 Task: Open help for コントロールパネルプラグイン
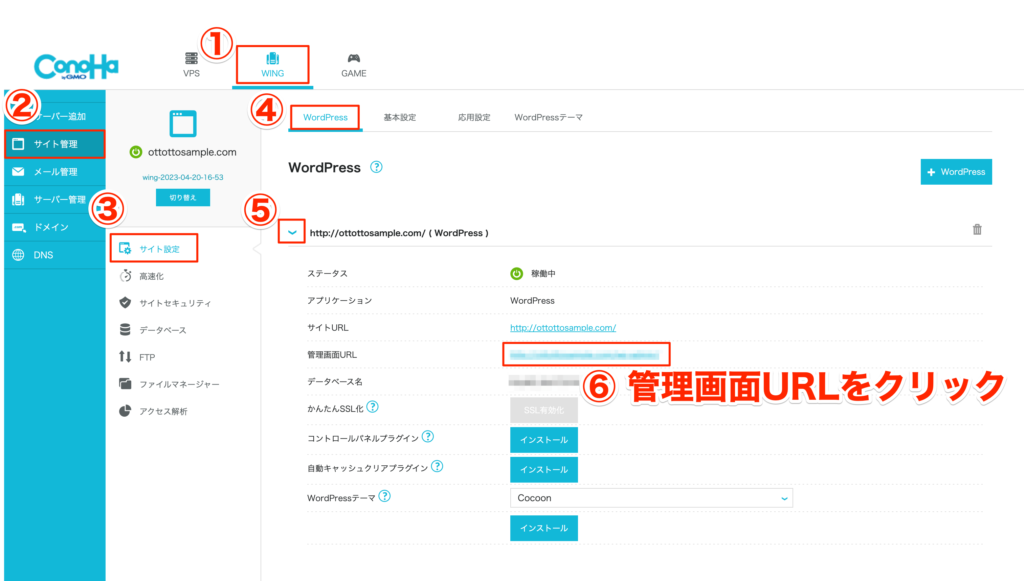[428, 436]
